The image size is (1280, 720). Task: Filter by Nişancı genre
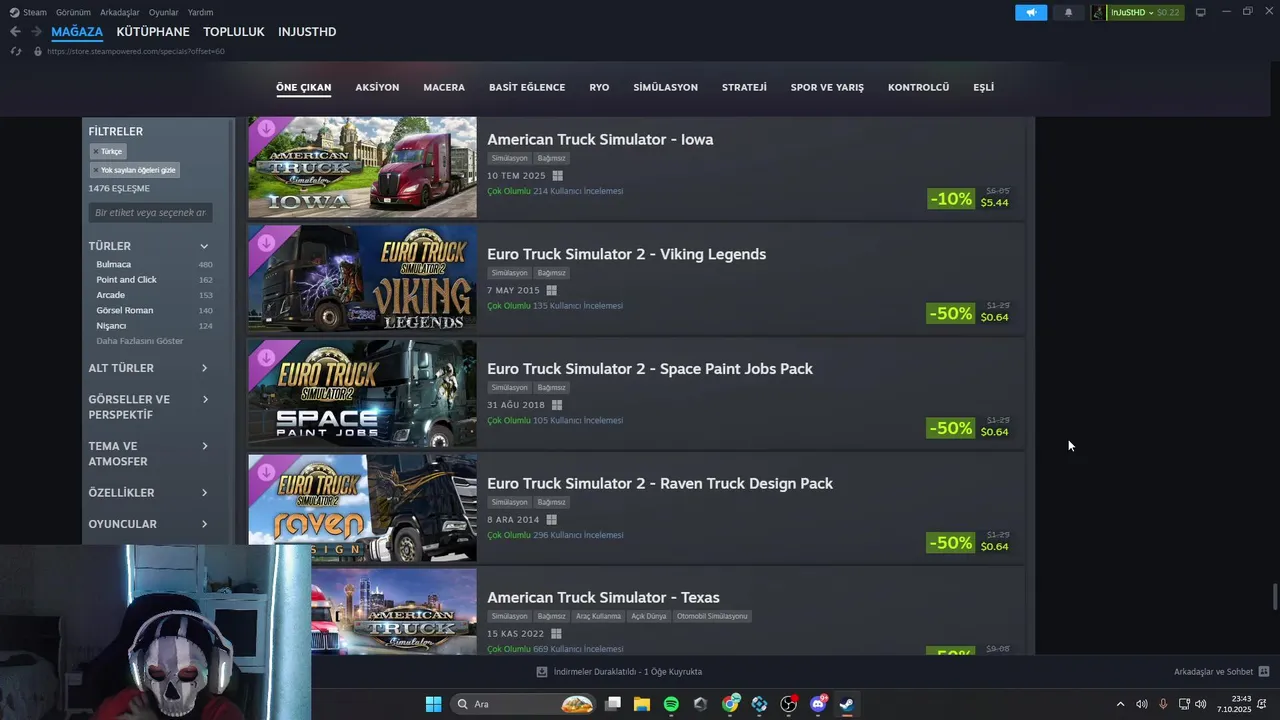point(111,325)
